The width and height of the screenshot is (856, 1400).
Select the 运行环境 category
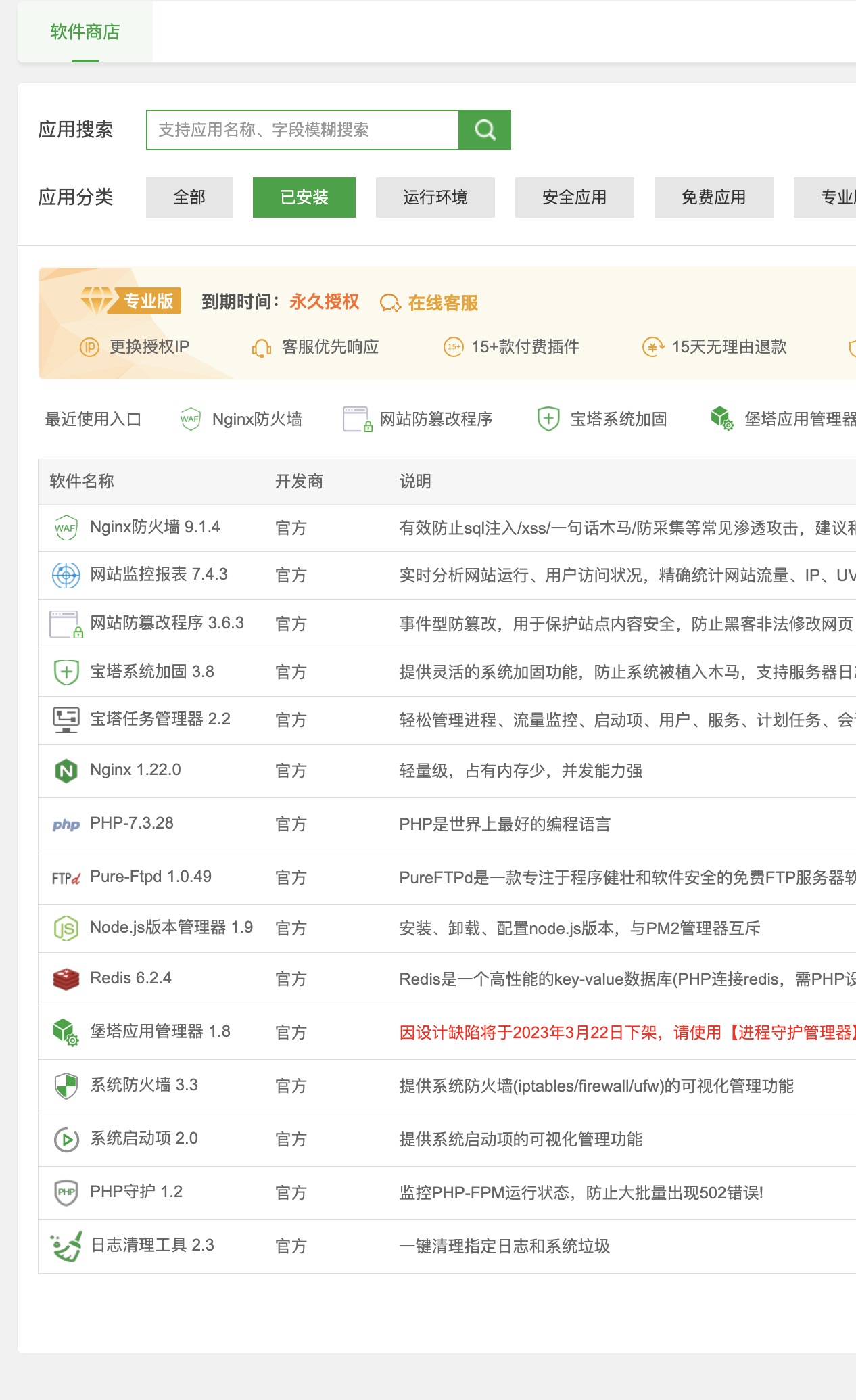pyautogui.click(x=435, y=197)
